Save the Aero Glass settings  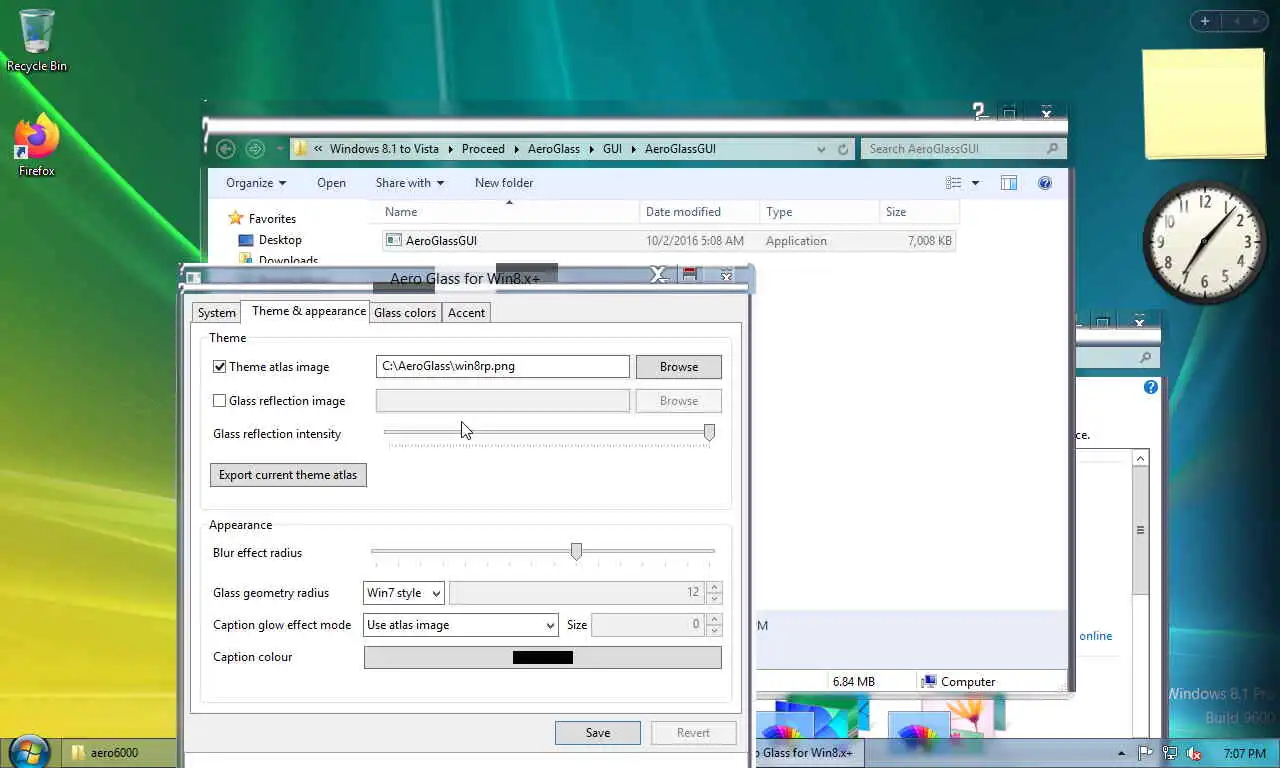pos(598,733)
